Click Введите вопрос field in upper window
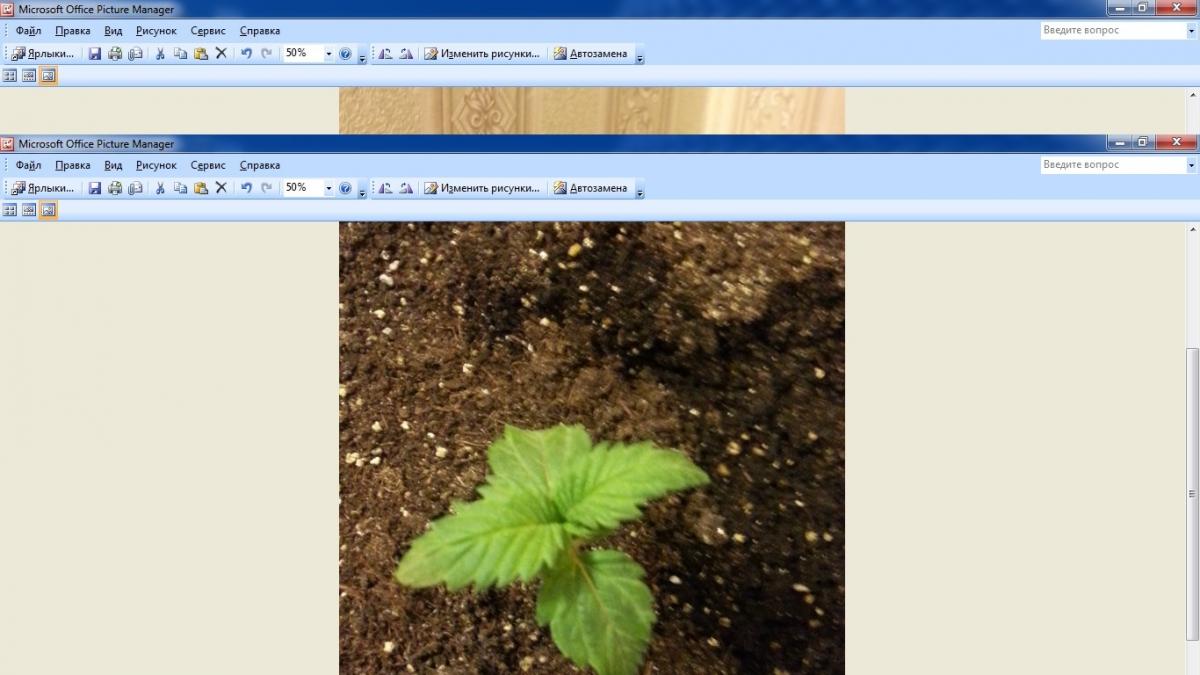The image size is (1200, 675). (1112, 31)
